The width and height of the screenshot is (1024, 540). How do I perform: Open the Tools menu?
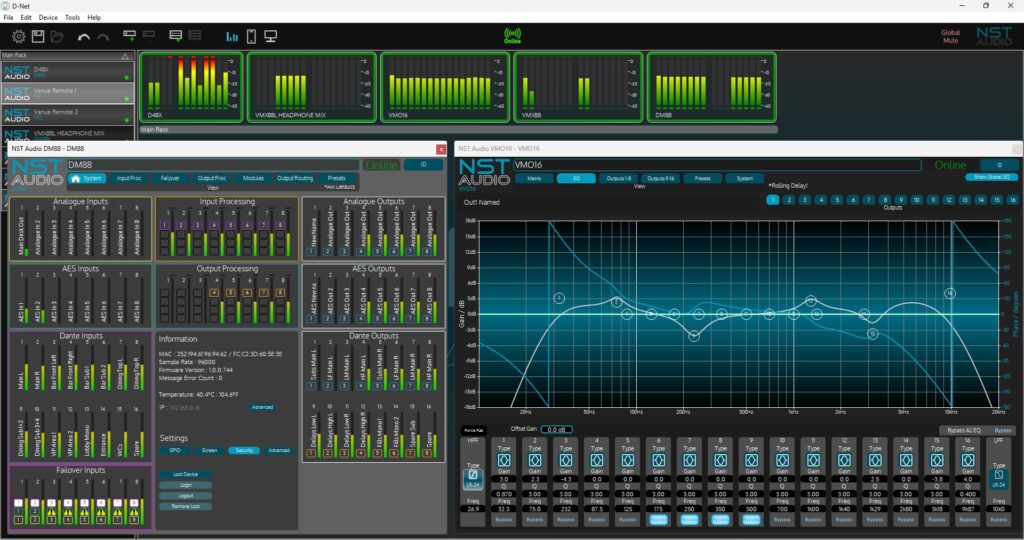click(x=72, y=18)
